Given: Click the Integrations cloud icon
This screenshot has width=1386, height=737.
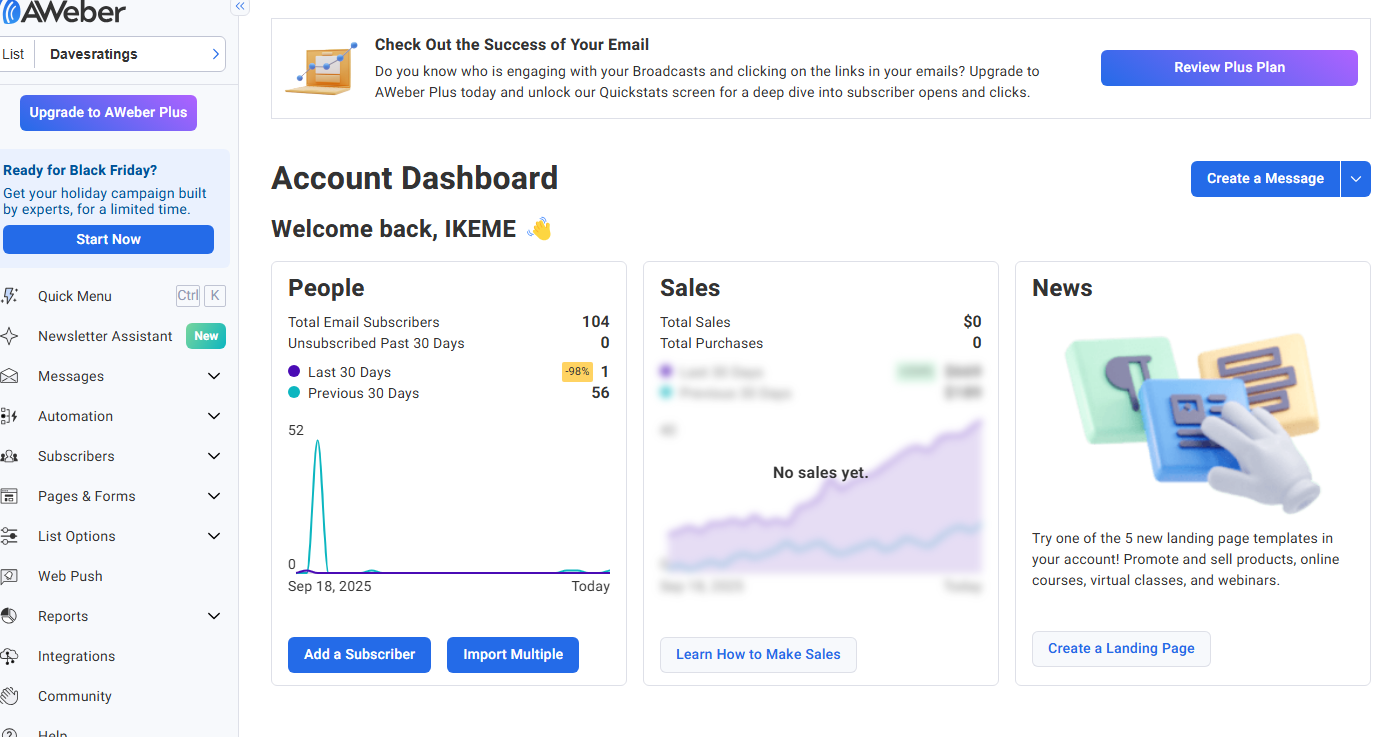Looking at the screenshot, I should (10, 656).
